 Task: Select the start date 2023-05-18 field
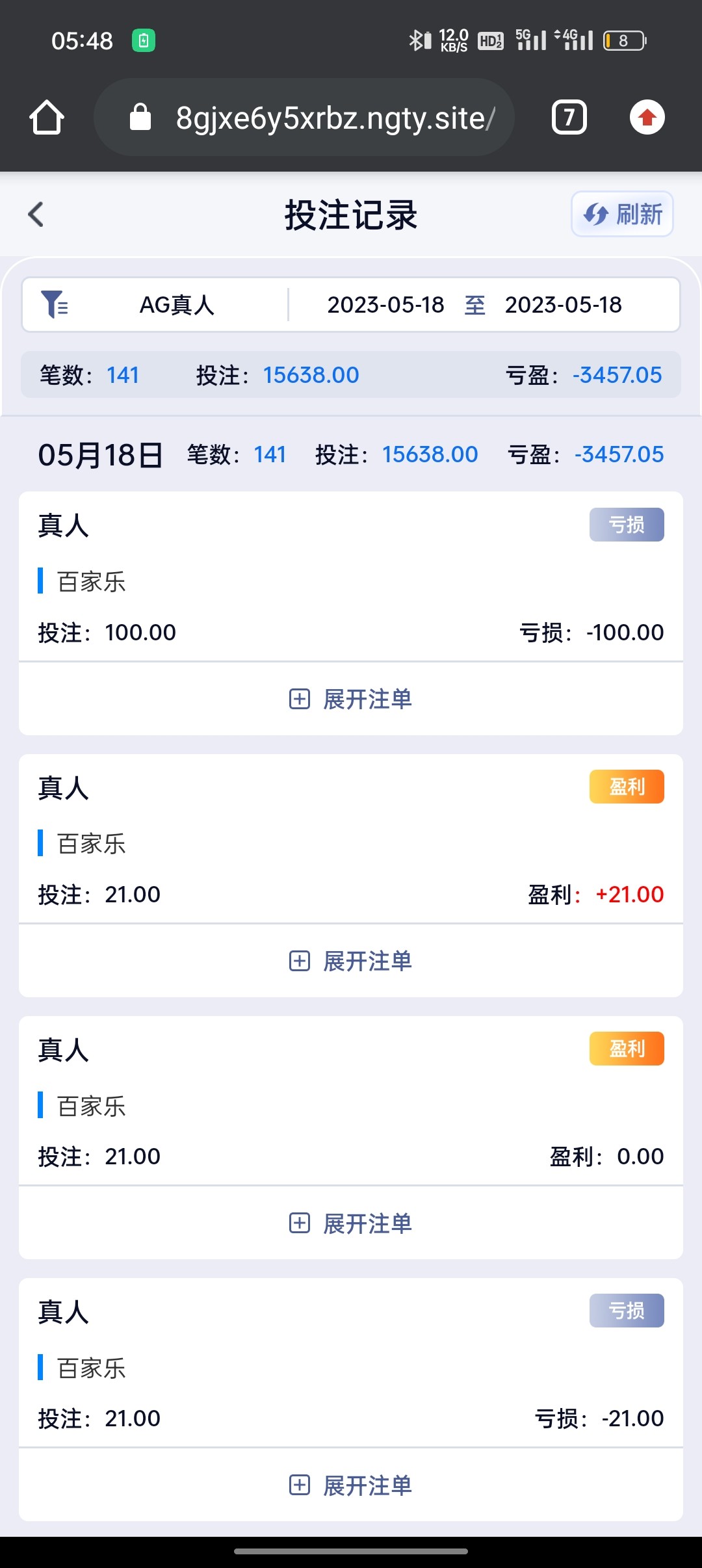pos(385,305)
